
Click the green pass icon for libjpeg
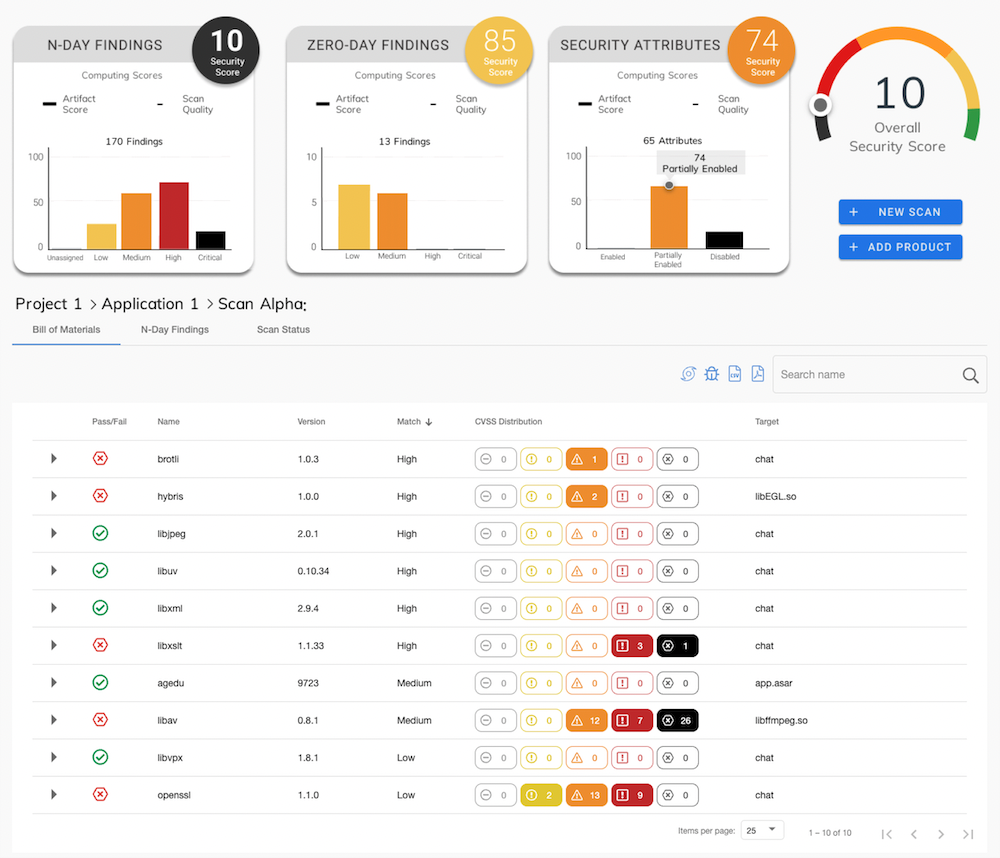pos(100,533)
